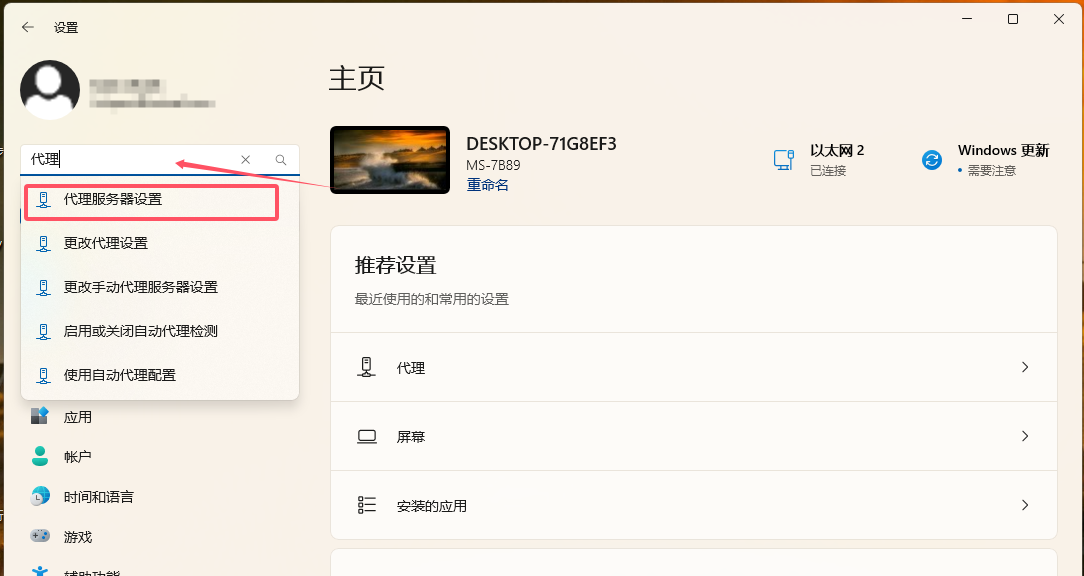Open the user account avatar
The height and width of the screenshot is (576, 1084).
point(50,90)
